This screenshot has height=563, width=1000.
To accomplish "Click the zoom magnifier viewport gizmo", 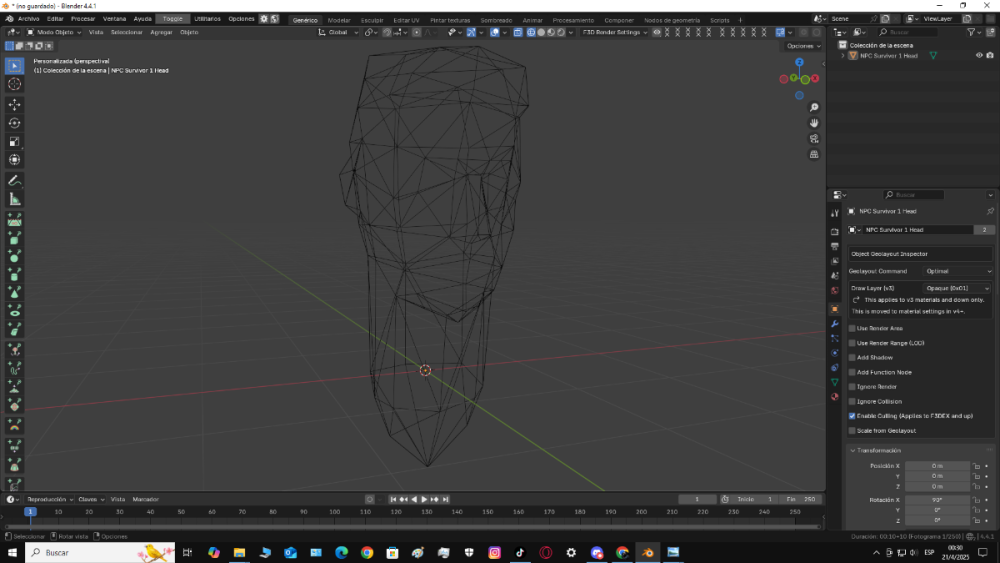I will coord(814,108).
